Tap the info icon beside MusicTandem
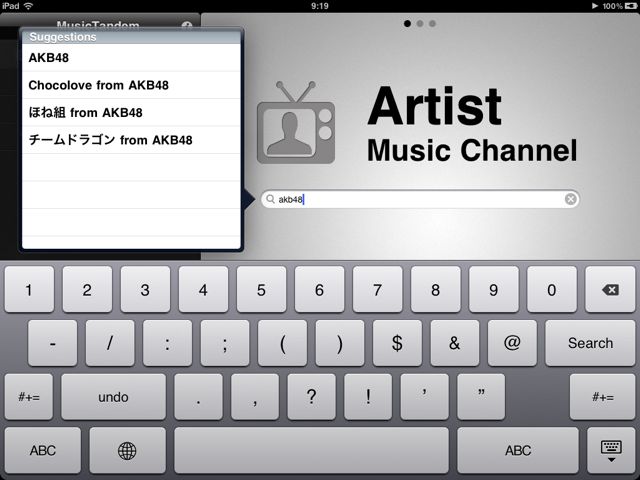This screenshot has width=640, height=480. 187,25
